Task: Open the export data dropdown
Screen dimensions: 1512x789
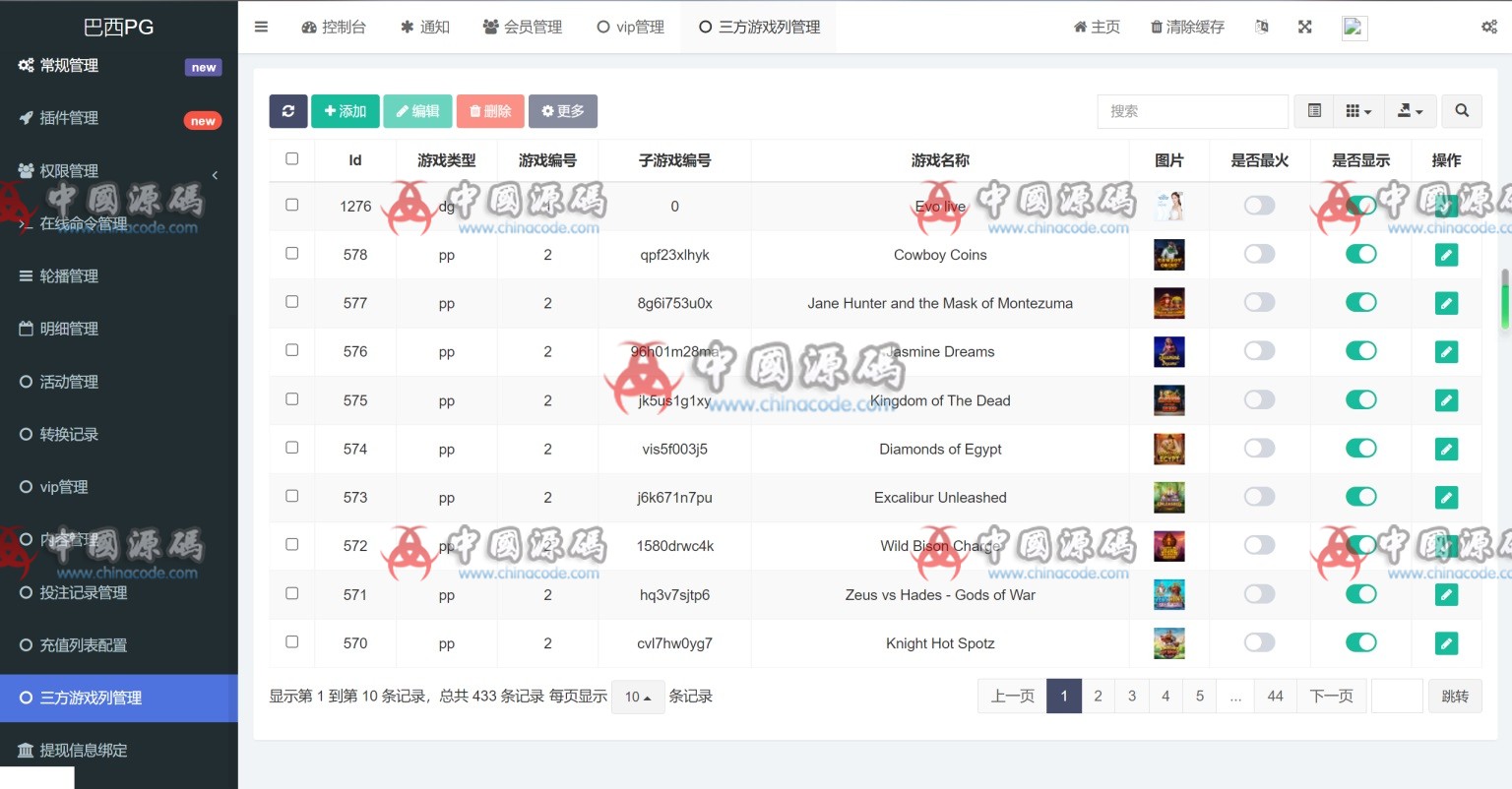Action: click(1410, 111)
